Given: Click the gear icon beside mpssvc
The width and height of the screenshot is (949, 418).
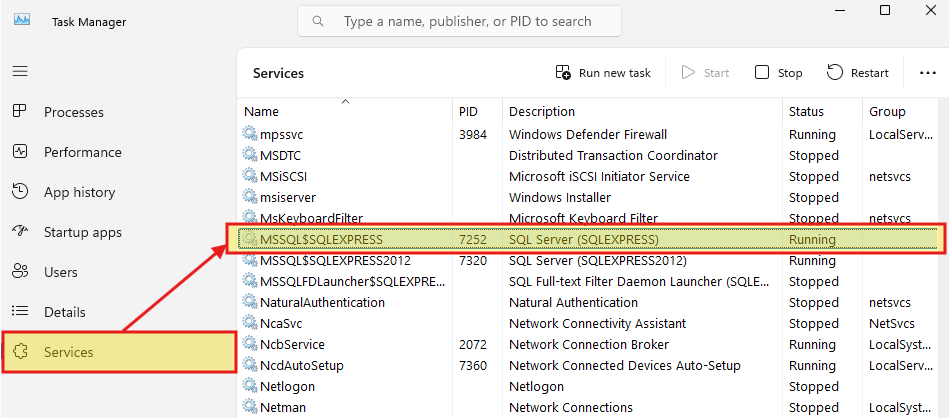Looking at the screenshot, I should click(x=249, y=134).
